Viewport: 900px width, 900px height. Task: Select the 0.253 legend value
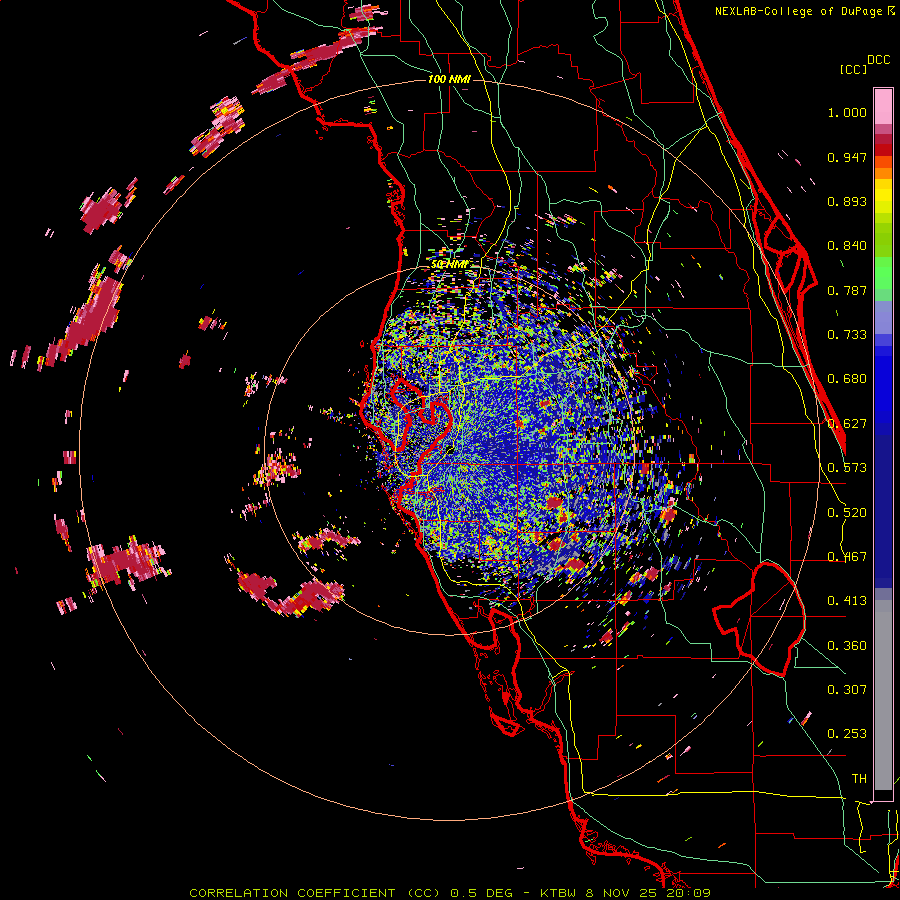coord(847,734)
